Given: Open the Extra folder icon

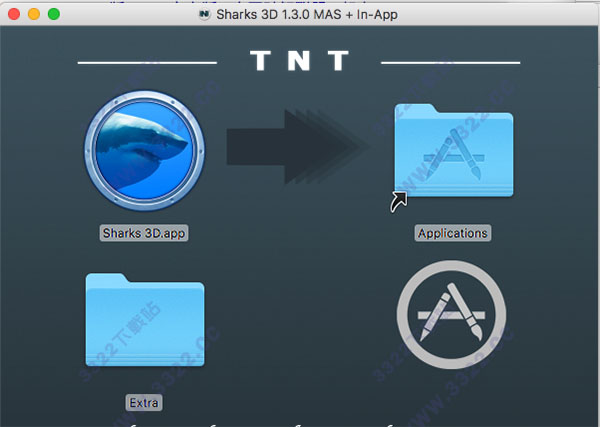Looking at the screenshot, I should pyautogui.click(x=145, y=320).
